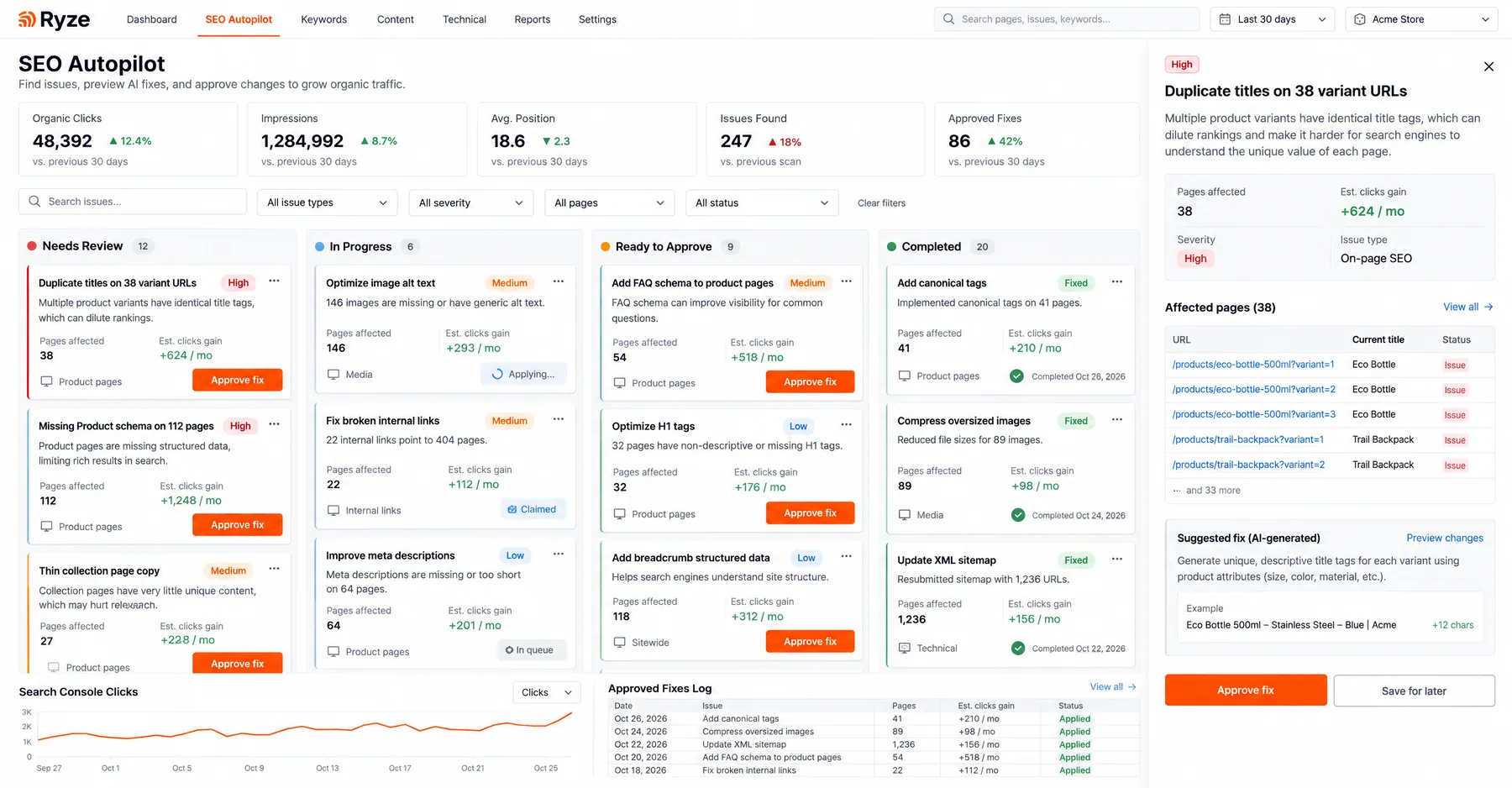Click 'and 33 more' under affected pages
The width and height of the screenshot is (1512, 788).
point(1213,491)
